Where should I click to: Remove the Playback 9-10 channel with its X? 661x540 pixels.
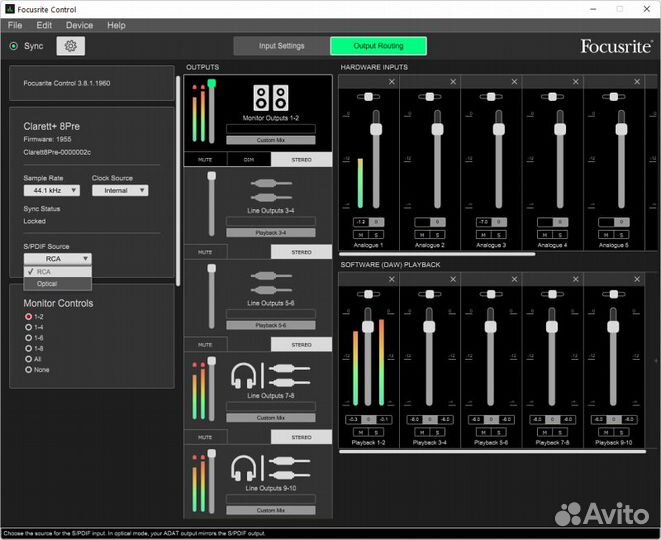tap(637, 279)
